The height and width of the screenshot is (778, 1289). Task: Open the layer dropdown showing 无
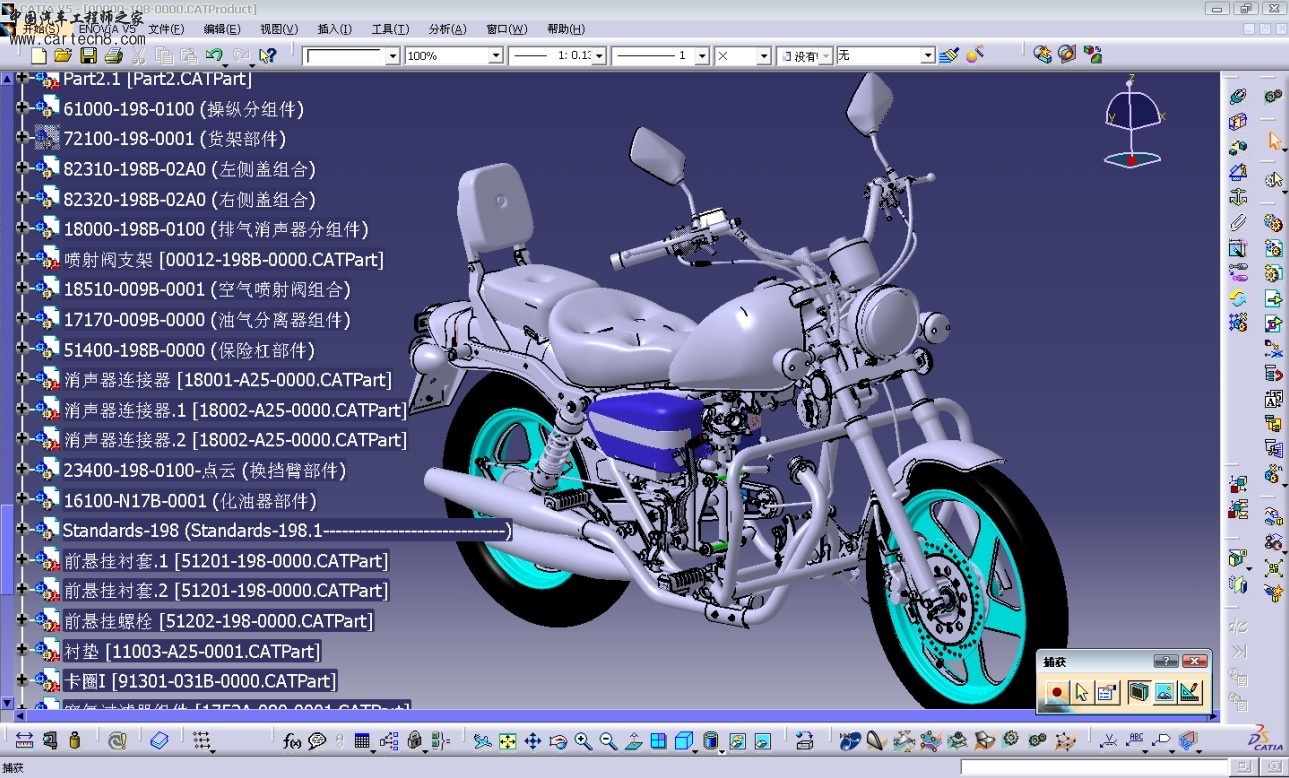(928, 56)
